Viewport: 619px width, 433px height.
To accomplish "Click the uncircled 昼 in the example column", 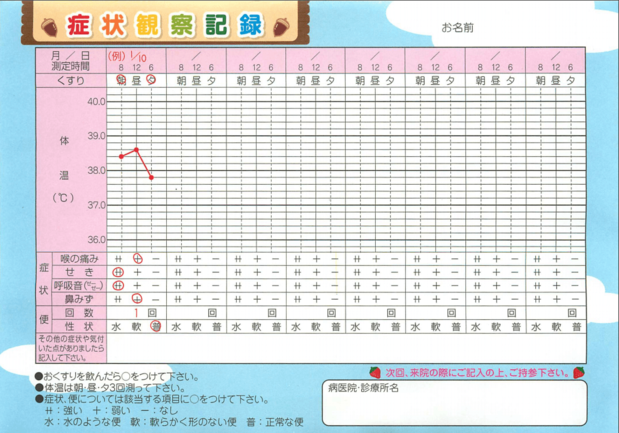I will tap(136, 81).
